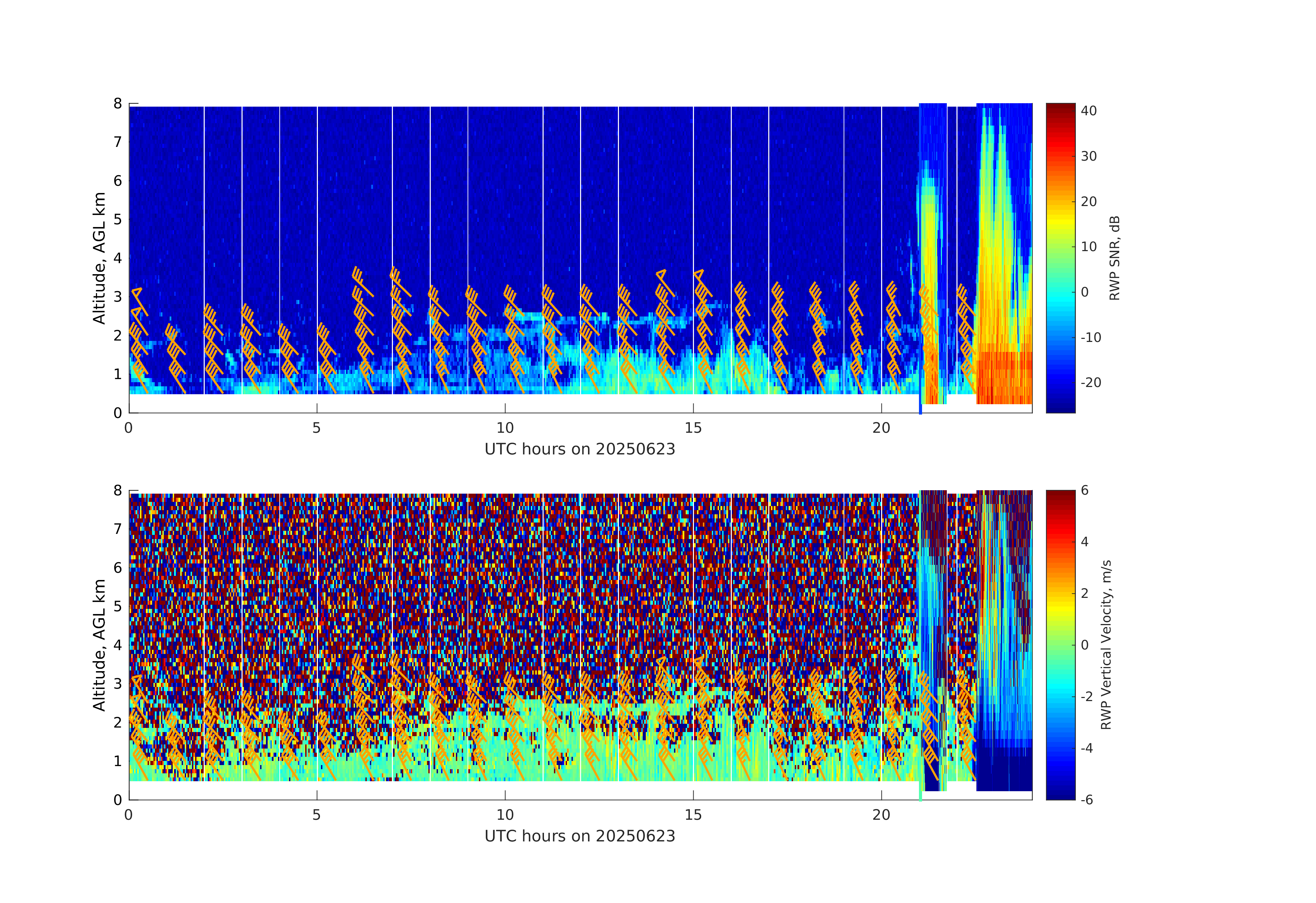1316x903 pixels.
Task: Click the RWP Vertical Velocity colorbar
Action: [x=1060, y=644]
